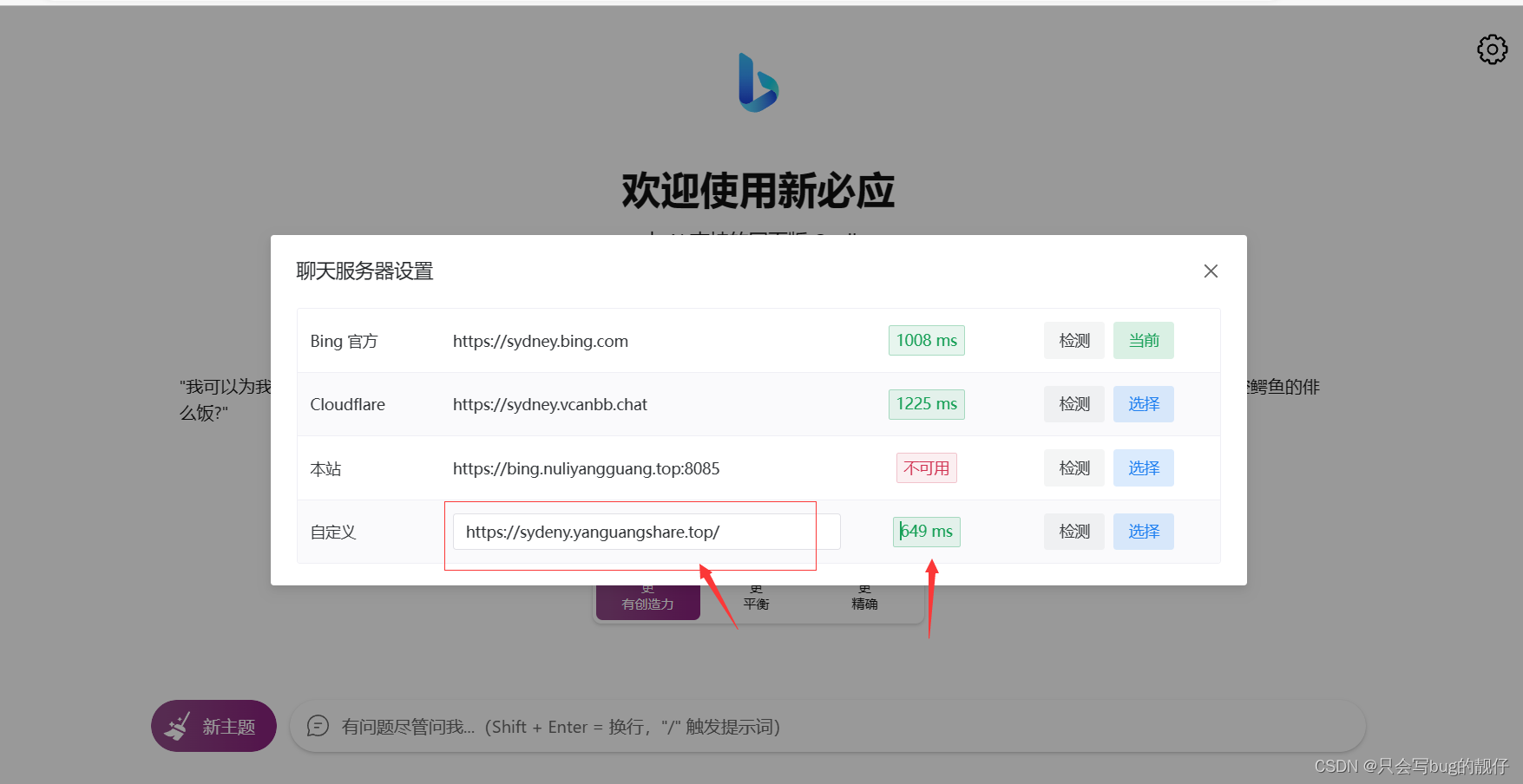Click the Cloudflare row label
1523x784 pixels.
(x=347, y=404)
